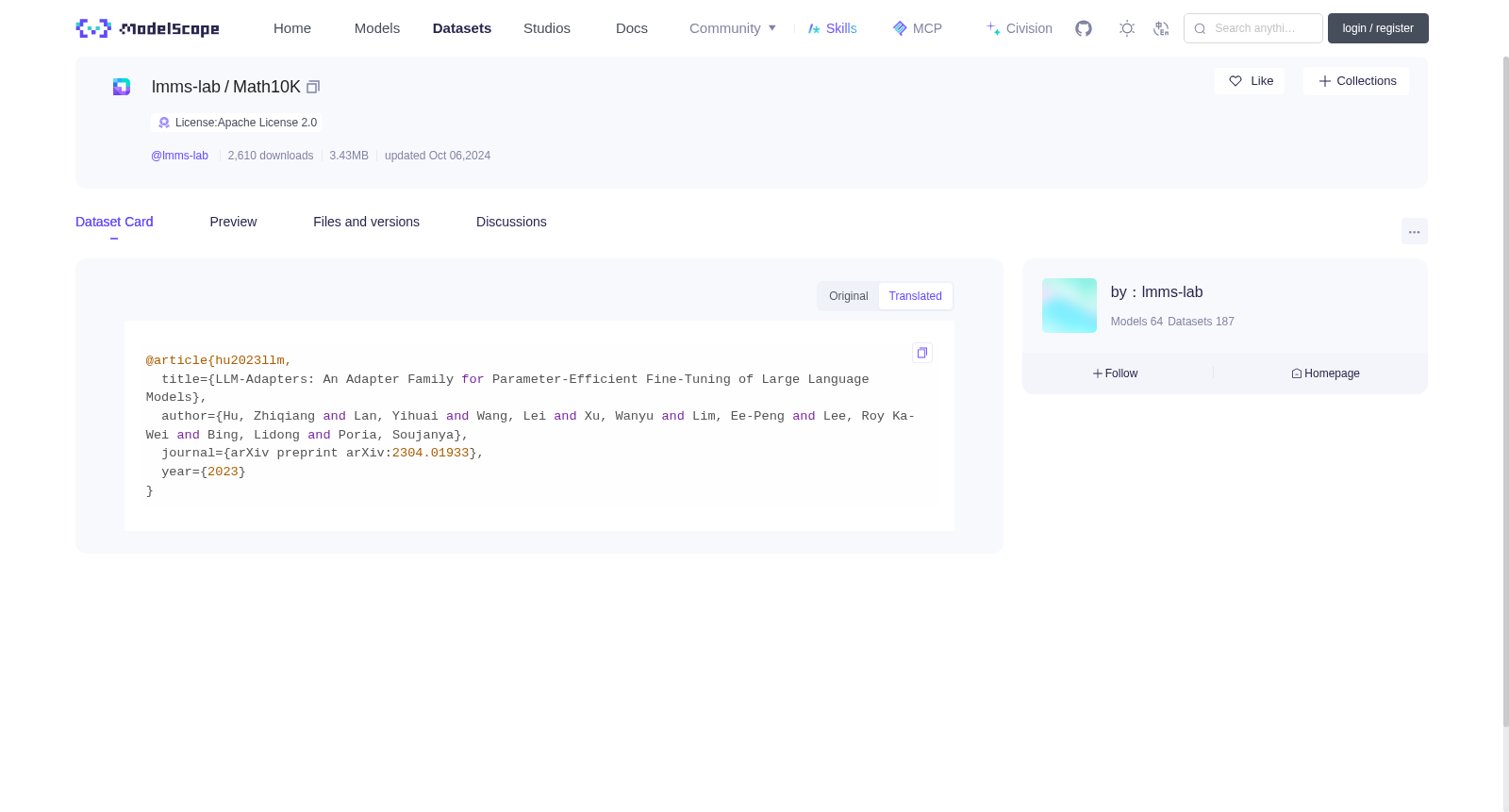Image resolution: width=1509 pixels, height=812 pixels.
Task: Expand the Community dropdown menu
Action: click(733, 28)
